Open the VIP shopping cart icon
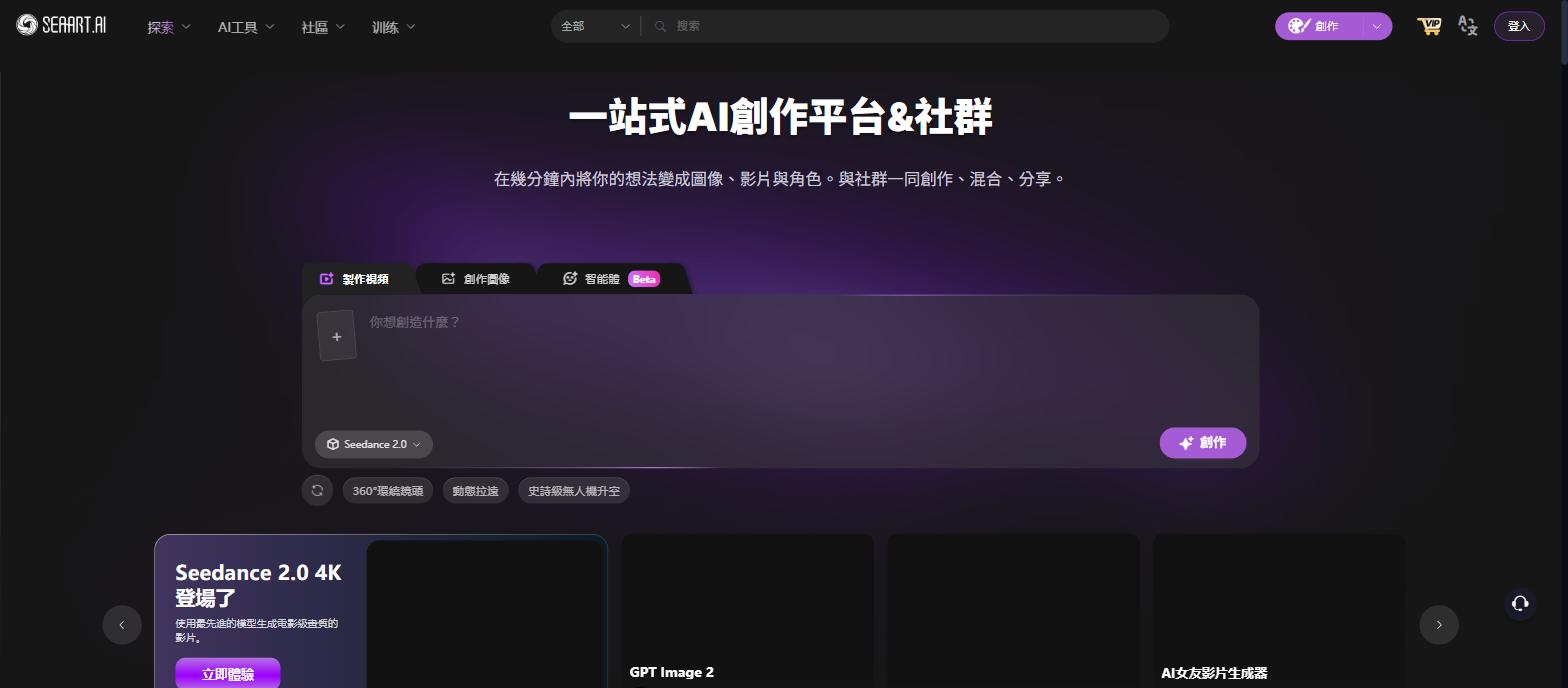Viewport: 1568px width, 688px height. pyautogui.click(x=1430, y=26)
